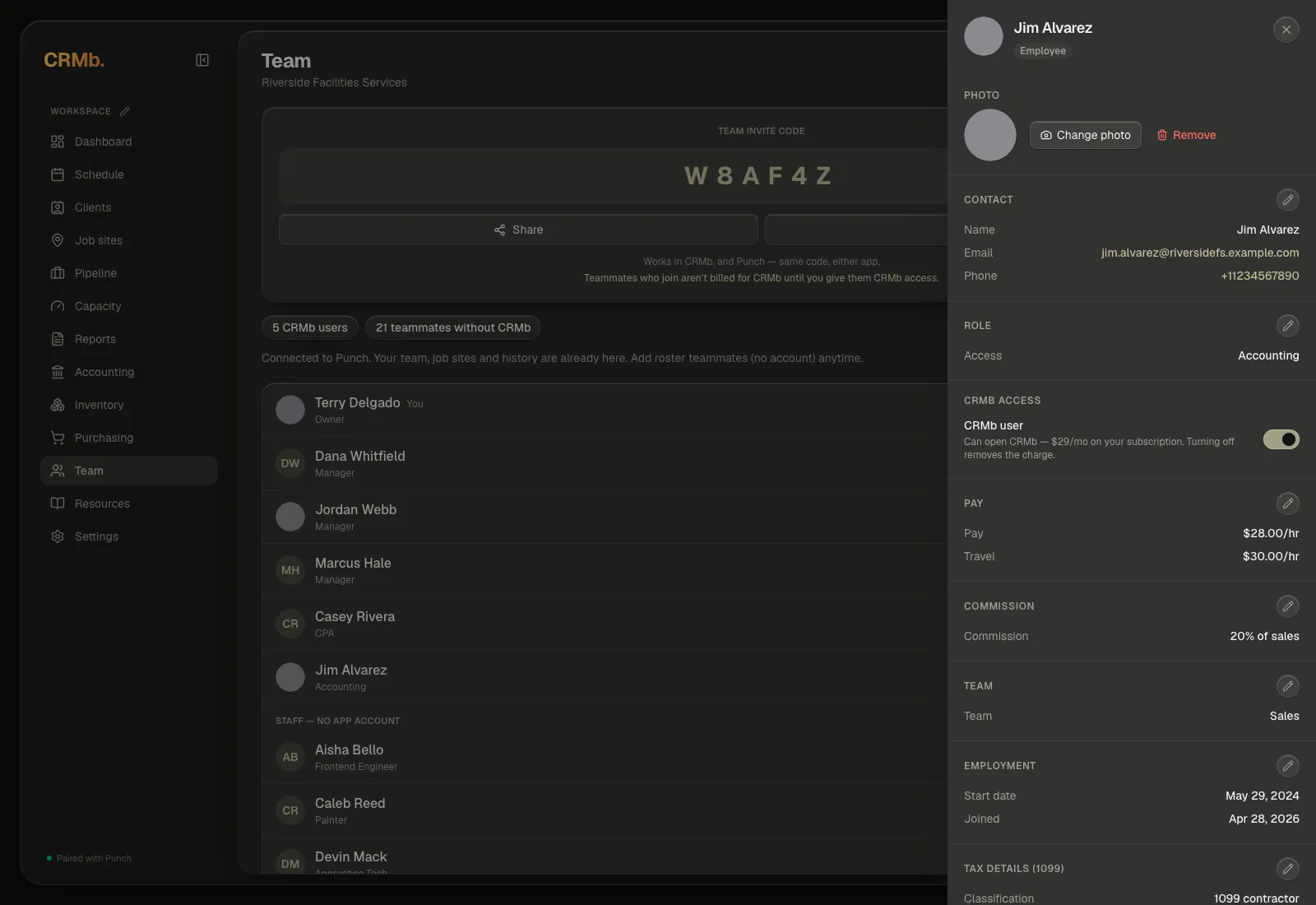Viewport: 1316px width, 905px height.
Task: Select Marcus Hale team row
Action: [x=605, y=570]
